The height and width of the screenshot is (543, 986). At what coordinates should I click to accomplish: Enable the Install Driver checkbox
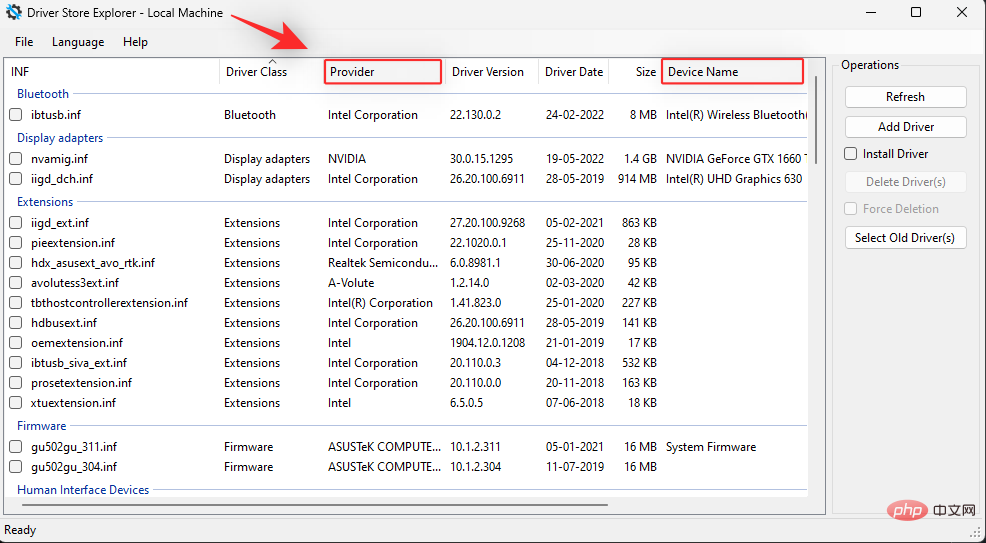pos(851,154)
